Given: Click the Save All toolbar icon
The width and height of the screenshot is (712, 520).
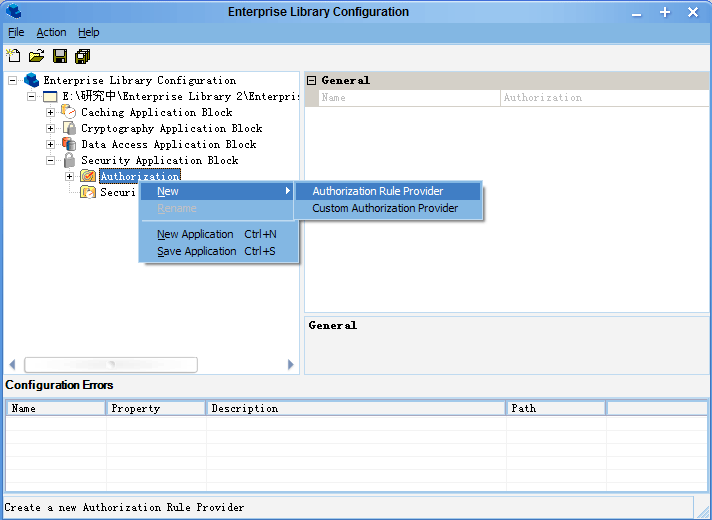Looking at the screenshot, I should pyautogui.click(x=83, y=56).
